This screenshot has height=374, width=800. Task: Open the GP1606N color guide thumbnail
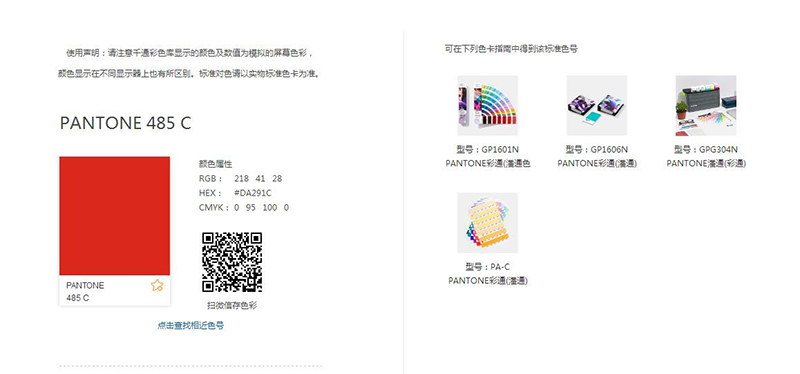click(x=597, y=106)
